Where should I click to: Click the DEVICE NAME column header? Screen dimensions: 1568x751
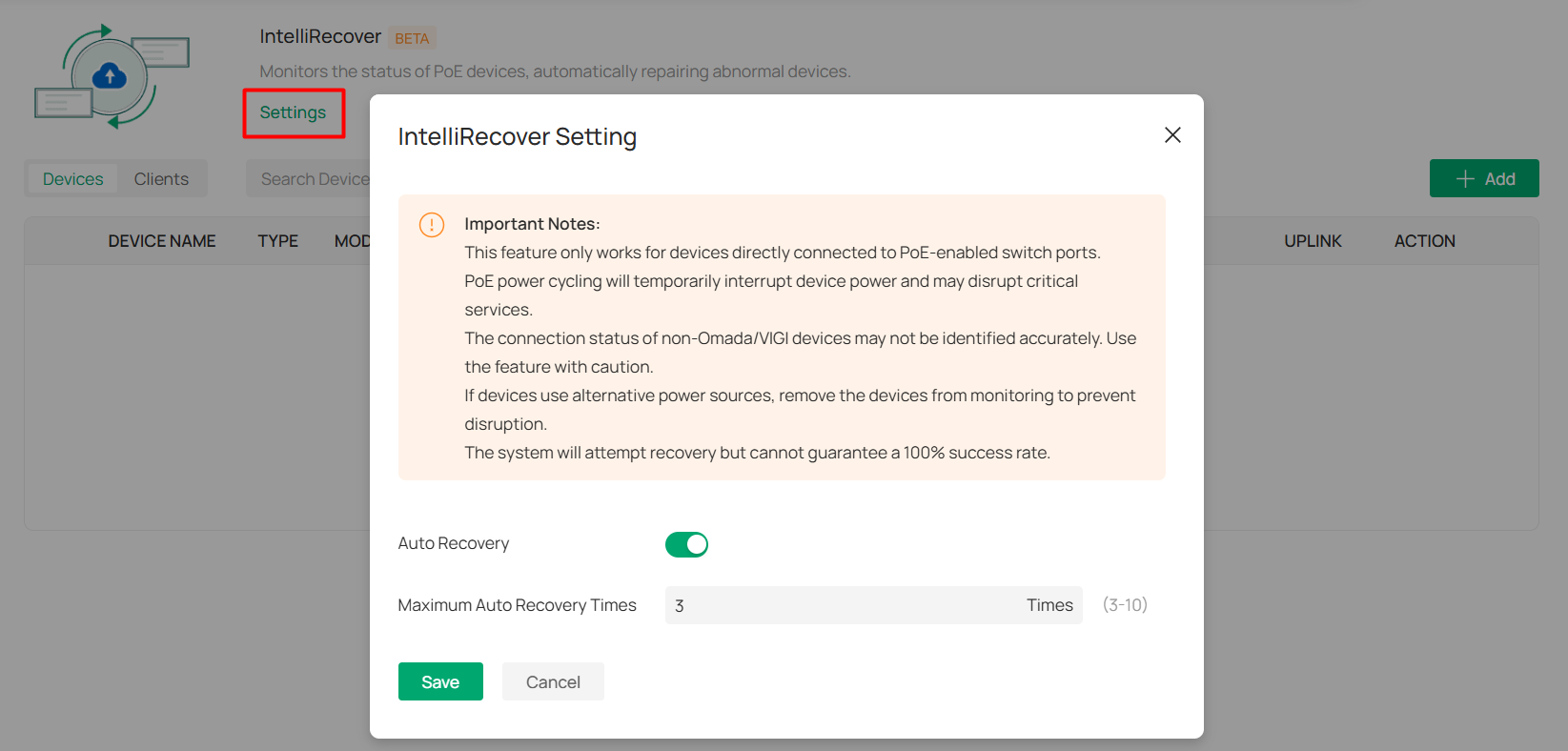(x=162, y=241)
